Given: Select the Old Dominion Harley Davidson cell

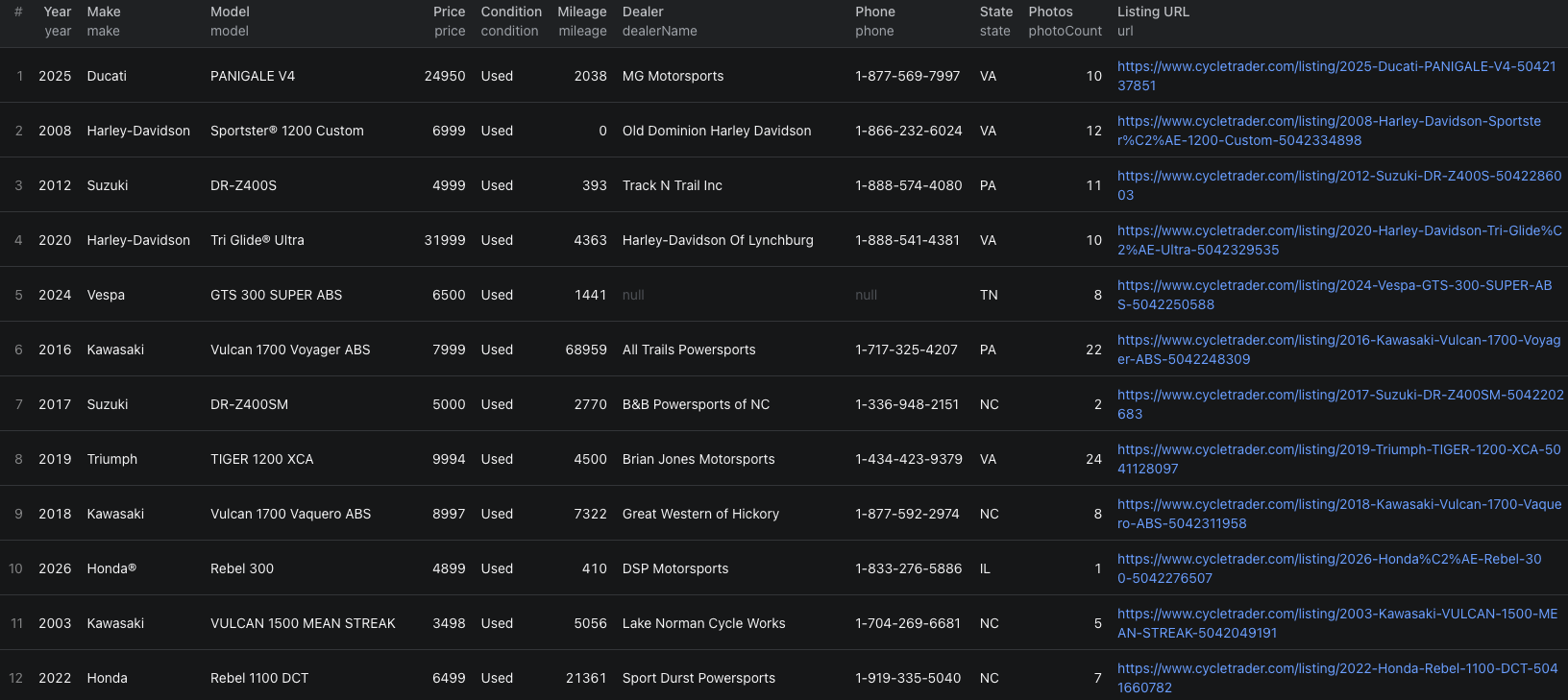Looking at the screenshot, I should (x=717, y=131).
